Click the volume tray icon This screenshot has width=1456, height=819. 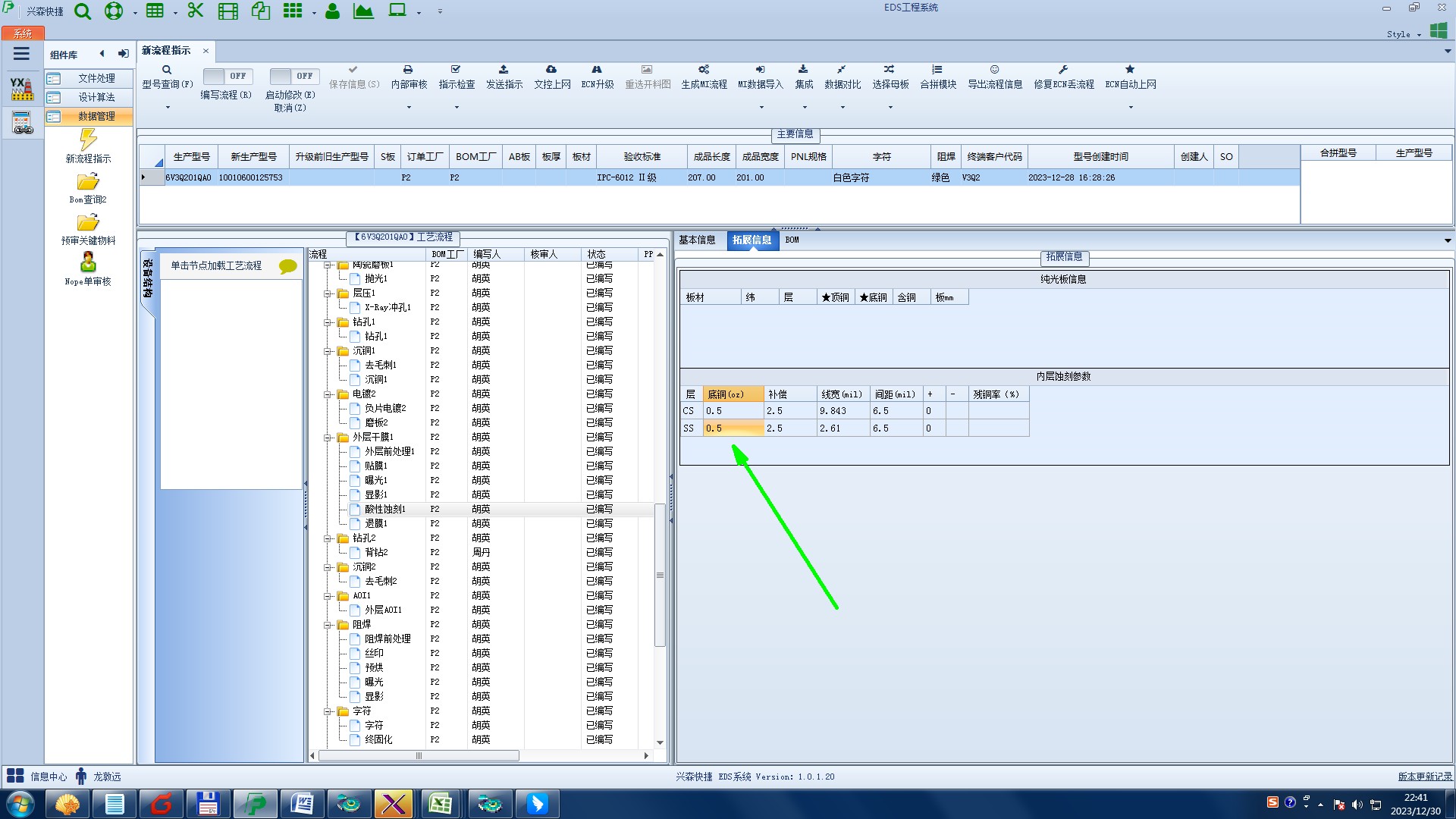1357,805
